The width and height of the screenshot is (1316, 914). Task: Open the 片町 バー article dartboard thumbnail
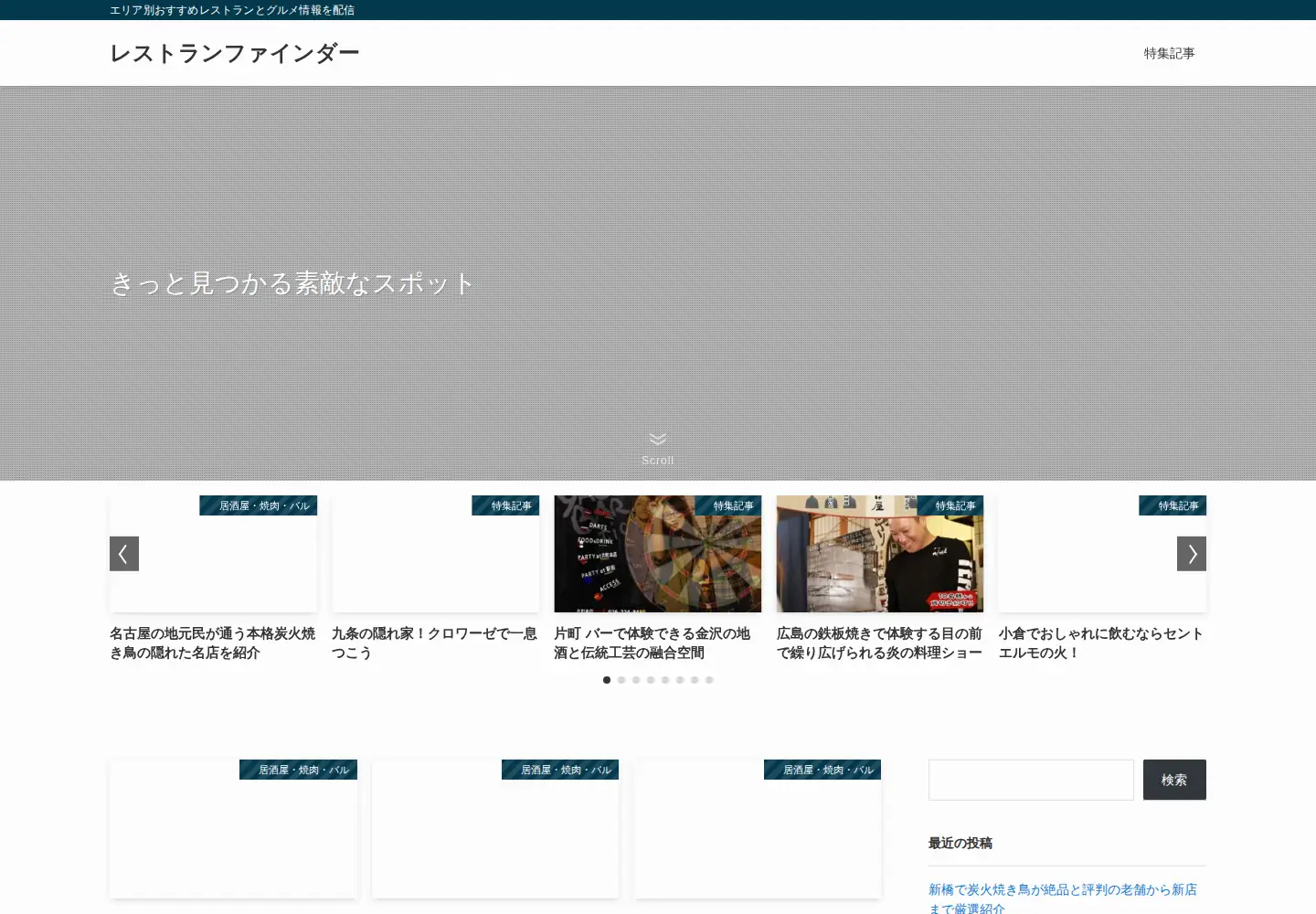658,554
